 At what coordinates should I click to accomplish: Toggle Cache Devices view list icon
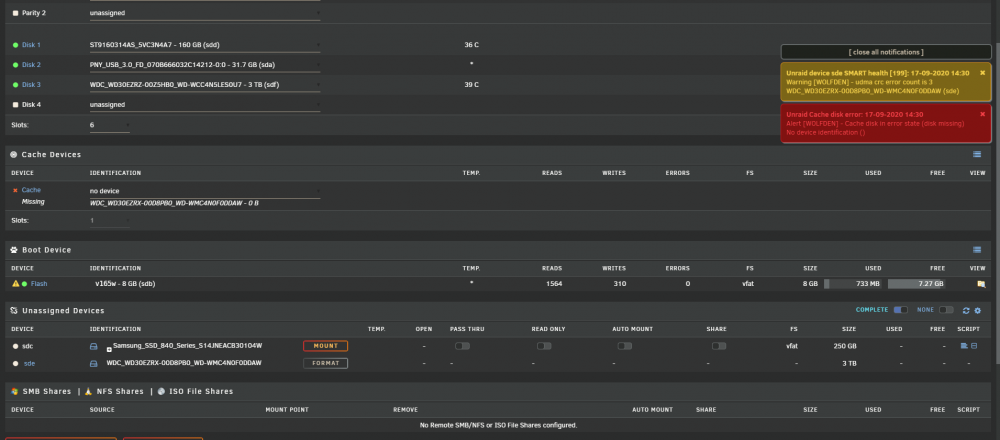coord(976,154)
